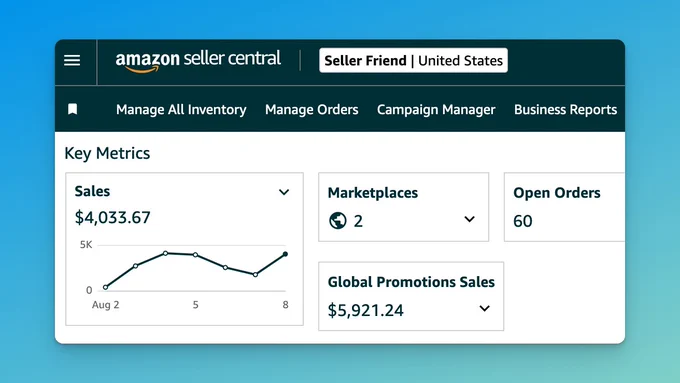Expand the Sales card chevron

[x=284, y=192]
